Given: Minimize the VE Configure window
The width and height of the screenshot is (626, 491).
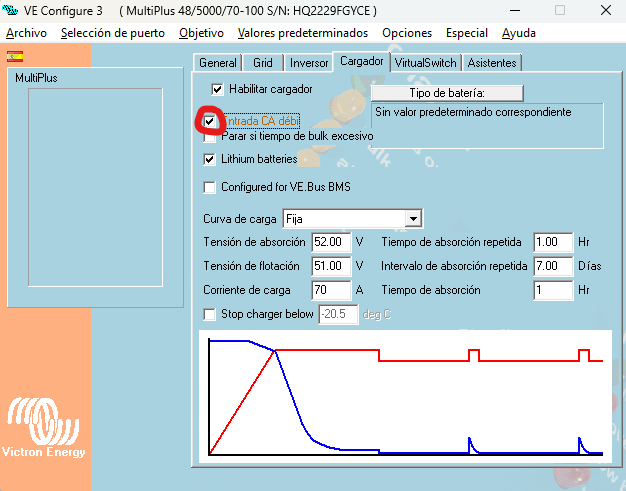Looking at the screenshot, I should (515, 10).
